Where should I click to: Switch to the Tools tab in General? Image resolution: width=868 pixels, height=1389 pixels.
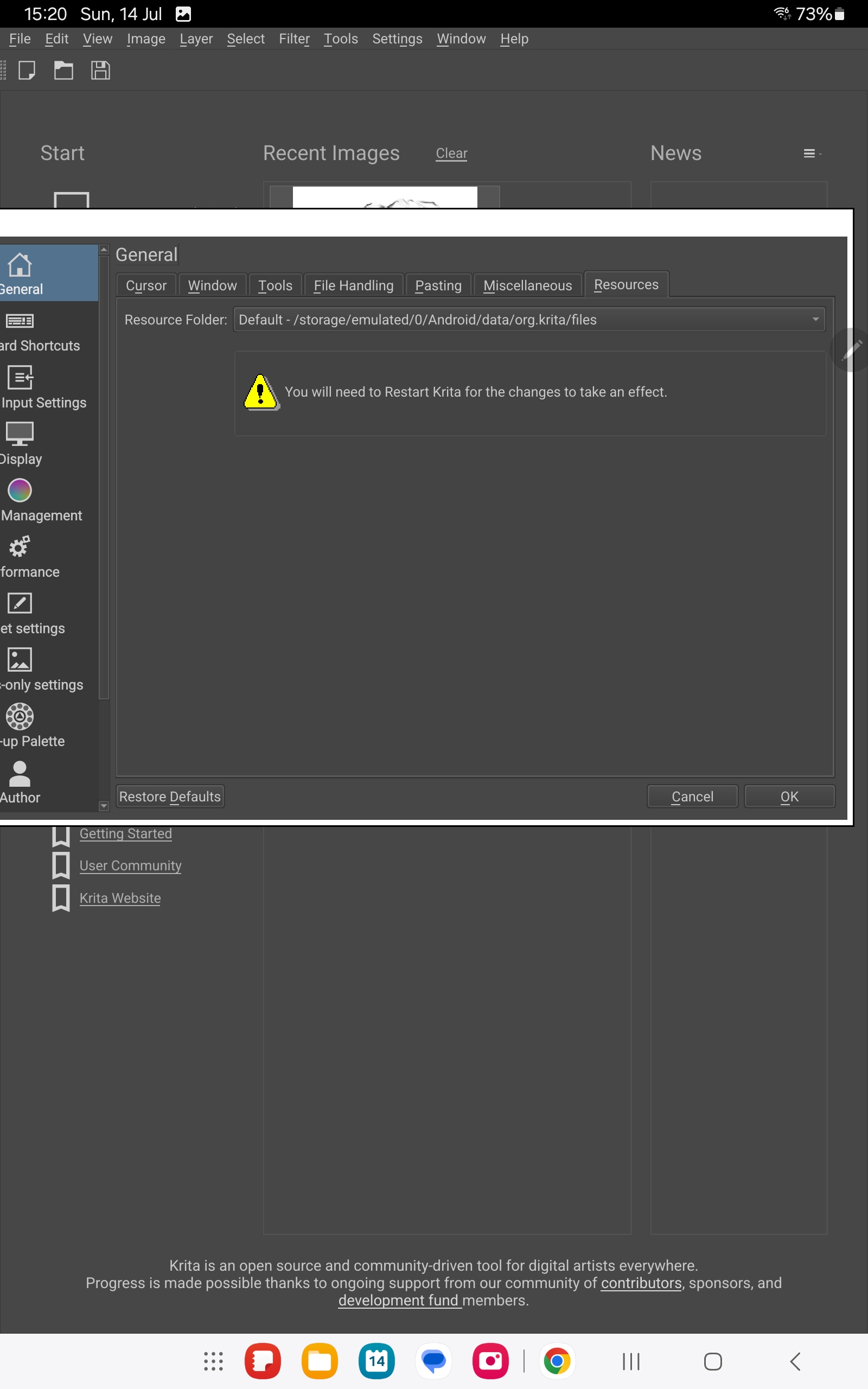click(276, 285)
